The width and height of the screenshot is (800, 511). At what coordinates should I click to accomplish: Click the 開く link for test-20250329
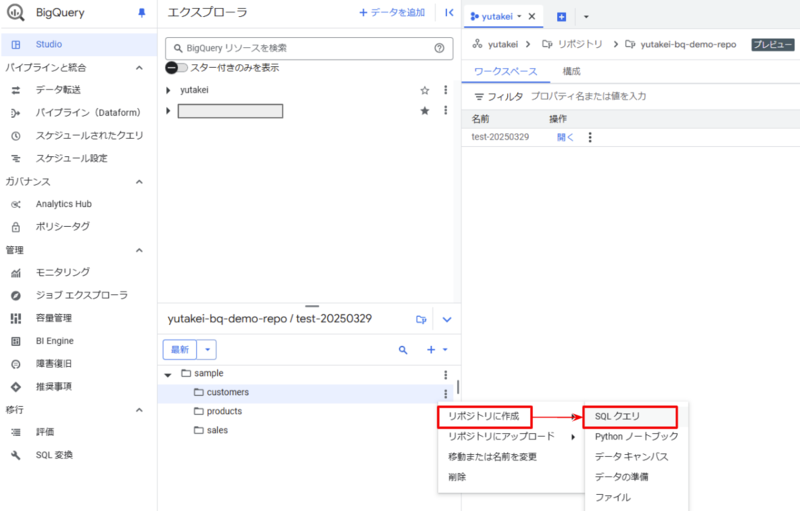point(565,137)
